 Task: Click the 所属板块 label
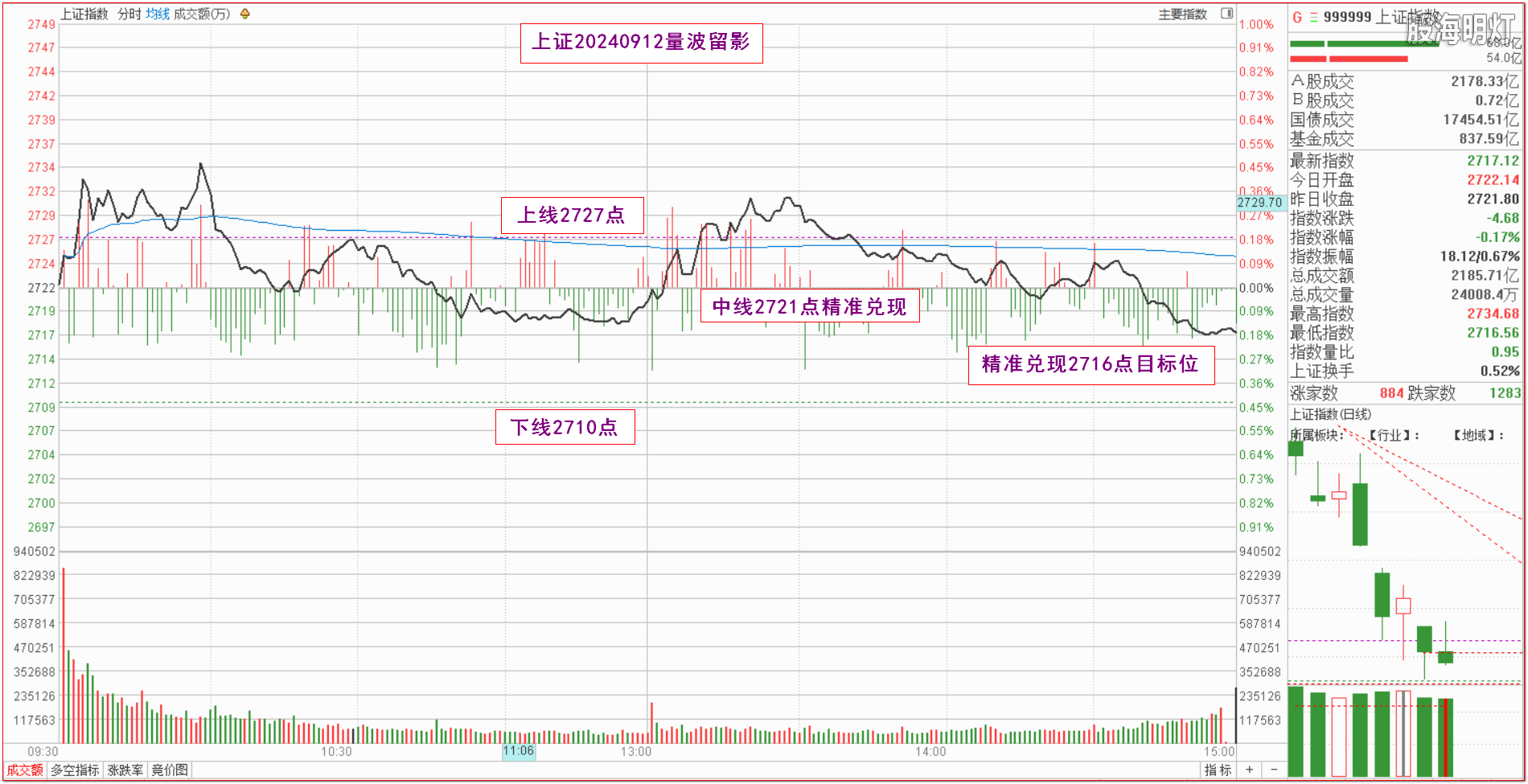[x=1317, y=435]
